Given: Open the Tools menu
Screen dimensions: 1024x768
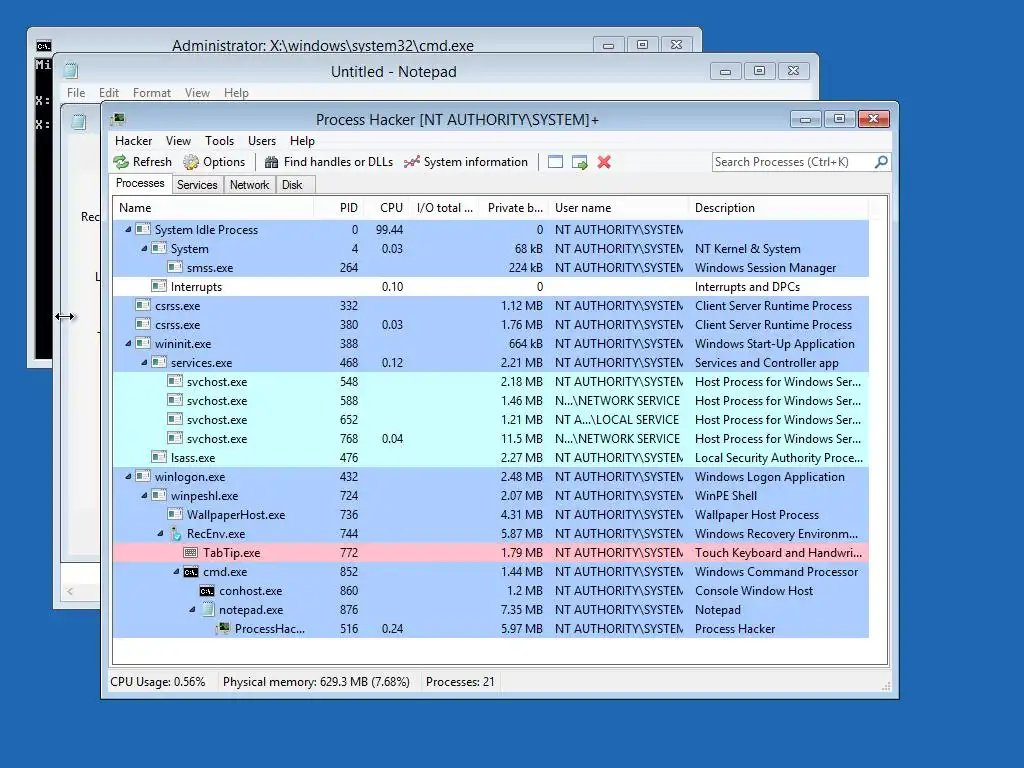Looking at the screenshot, I should coord(219,141).
